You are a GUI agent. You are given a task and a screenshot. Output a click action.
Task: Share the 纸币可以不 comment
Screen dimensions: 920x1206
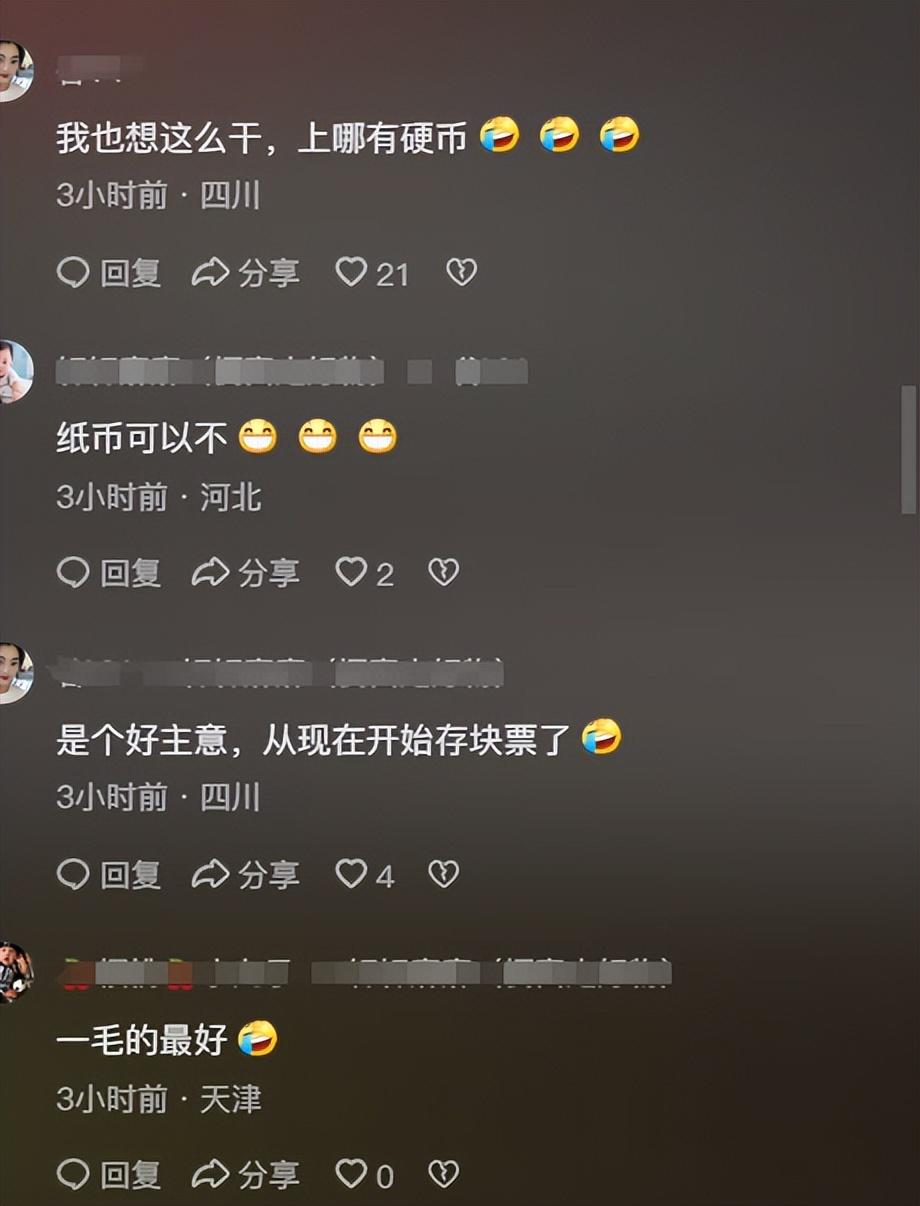[246, 572]
